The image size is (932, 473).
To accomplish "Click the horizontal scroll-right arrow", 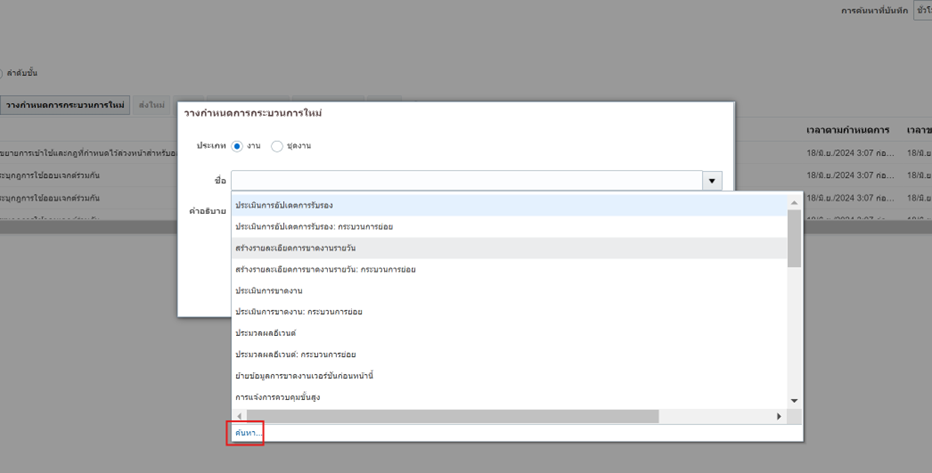I will [779, 416].
